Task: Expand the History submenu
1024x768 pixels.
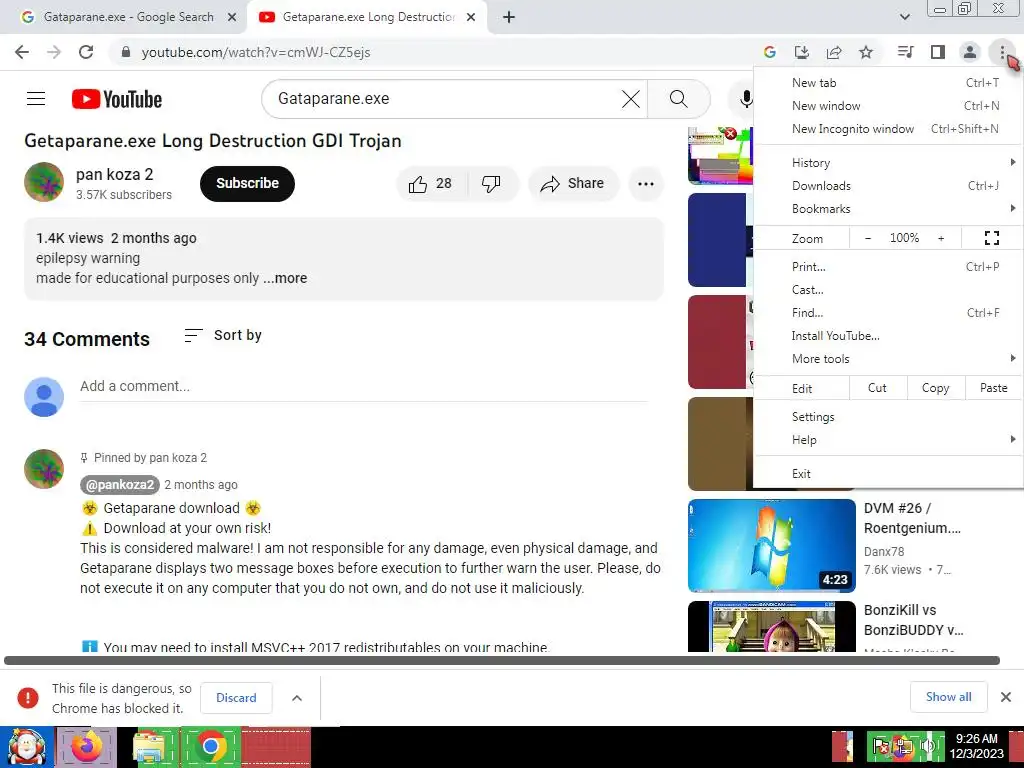Action: (x=889, y=163)
